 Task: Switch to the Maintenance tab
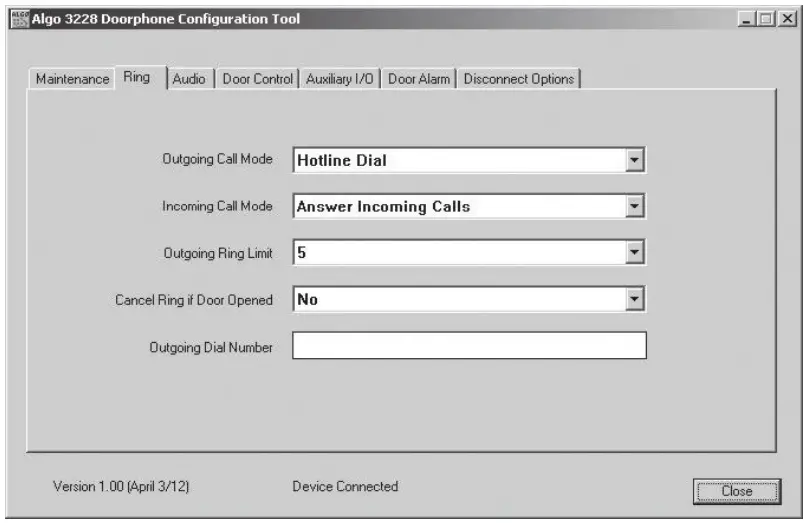point(72,79)
